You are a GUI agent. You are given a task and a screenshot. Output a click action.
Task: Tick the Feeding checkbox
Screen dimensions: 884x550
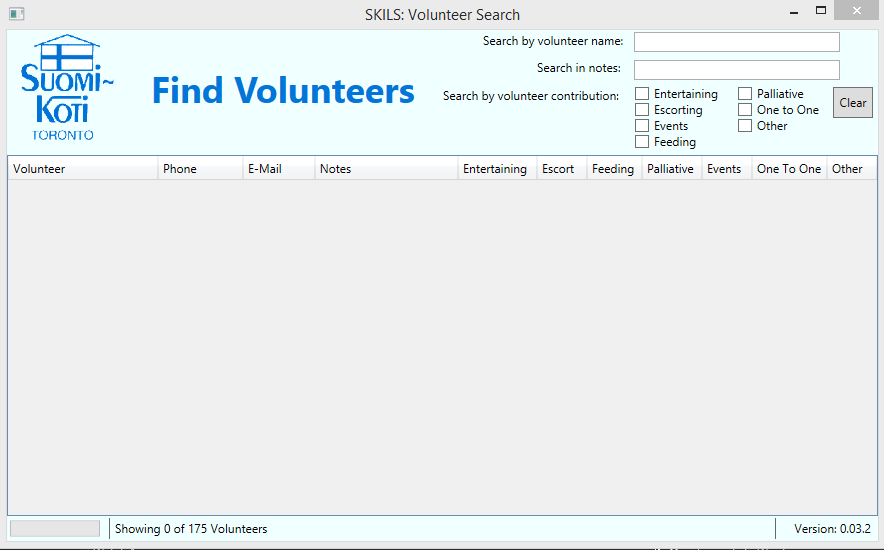(x=642, y=142)
